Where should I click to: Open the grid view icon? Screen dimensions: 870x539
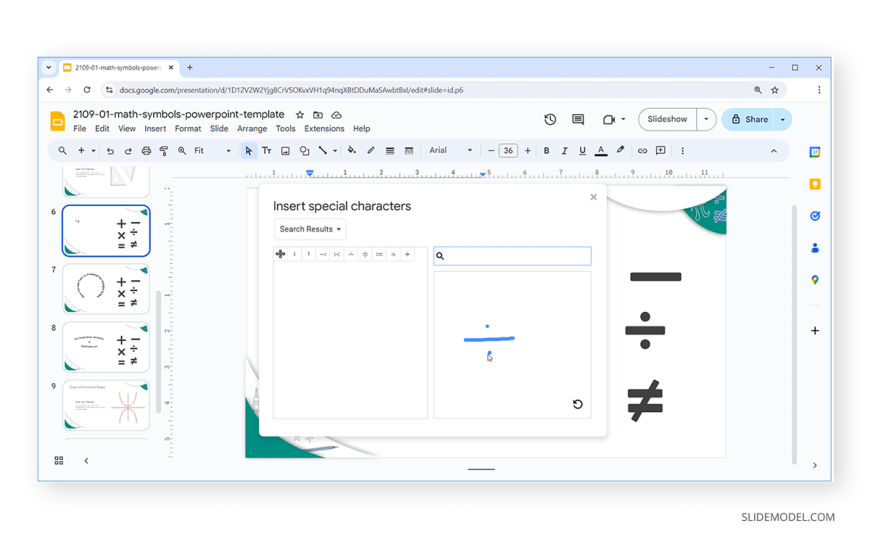pos(59,461)
